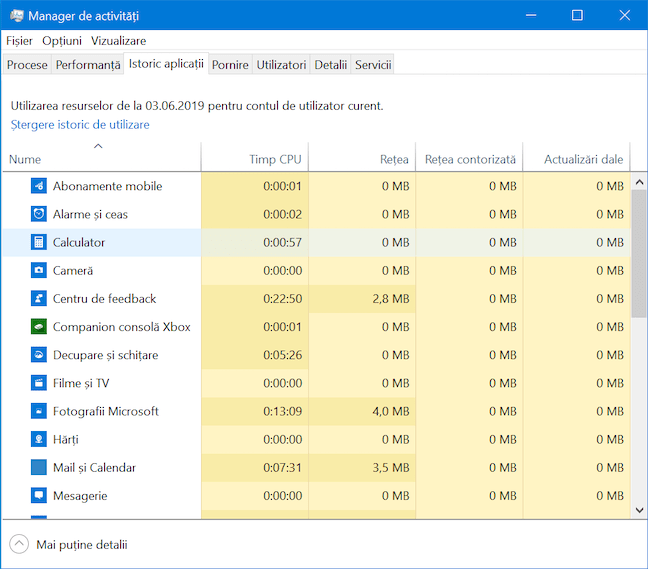Switch to the Procese tab

tap(27, 65)
